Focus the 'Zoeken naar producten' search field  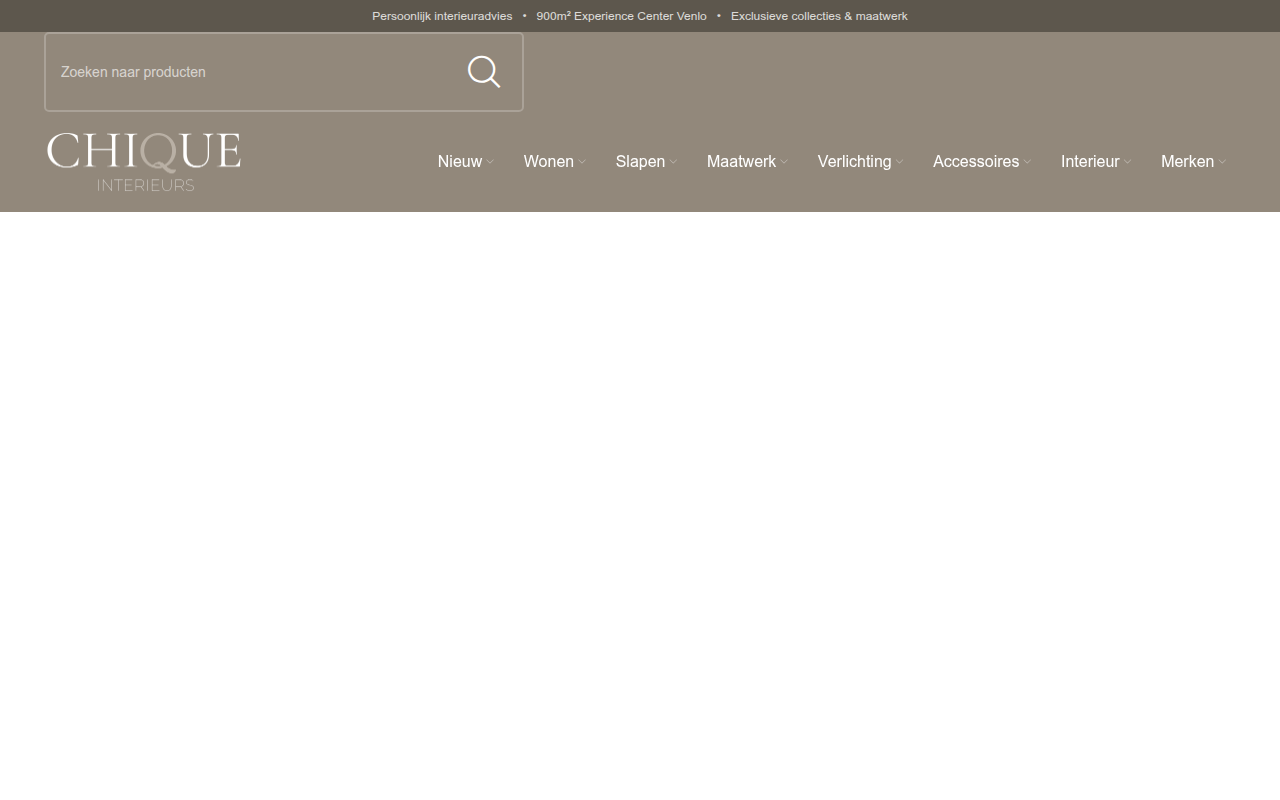284,72
